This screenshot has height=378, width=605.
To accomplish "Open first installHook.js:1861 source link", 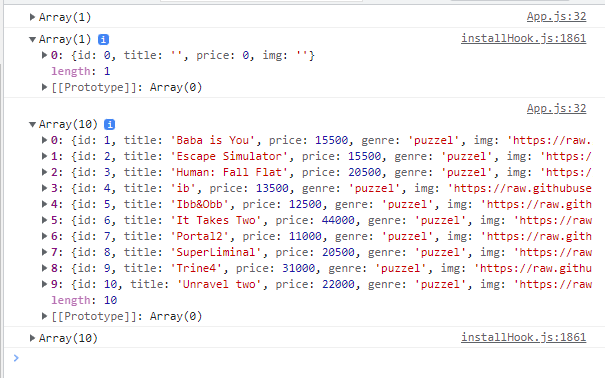I will (524, 39).
